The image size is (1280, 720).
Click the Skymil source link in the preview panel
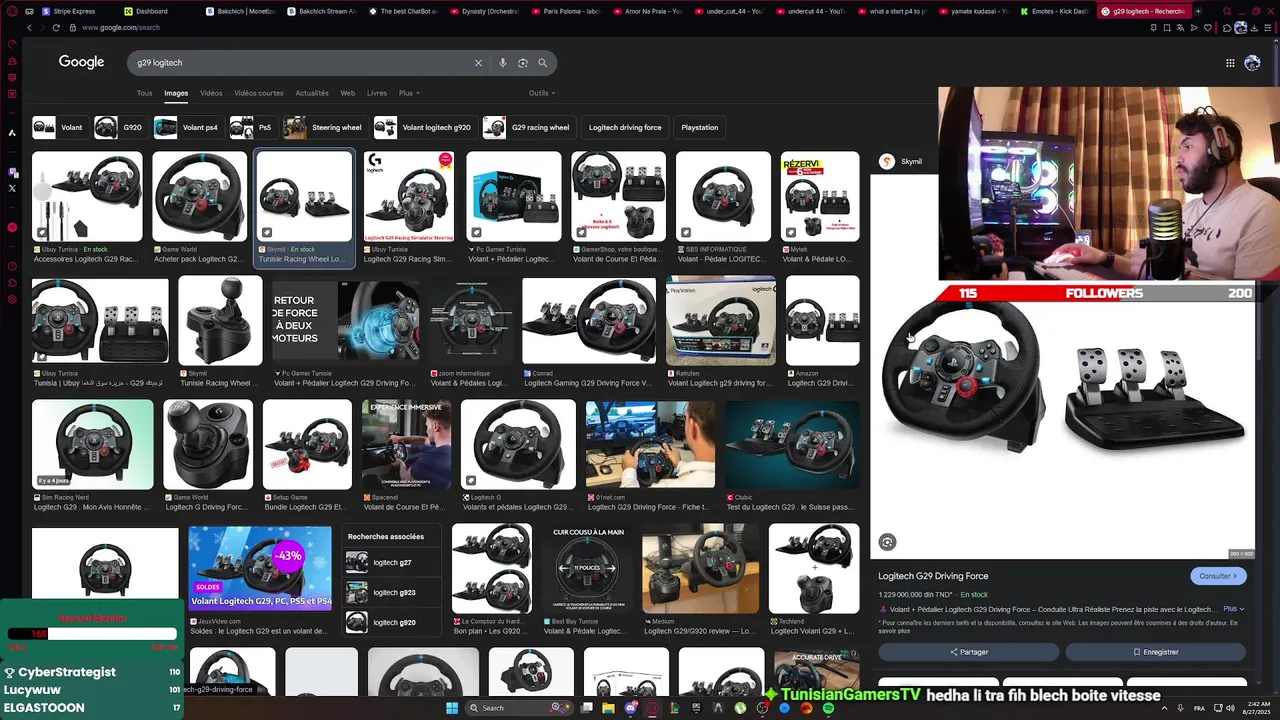click(901, 161)
